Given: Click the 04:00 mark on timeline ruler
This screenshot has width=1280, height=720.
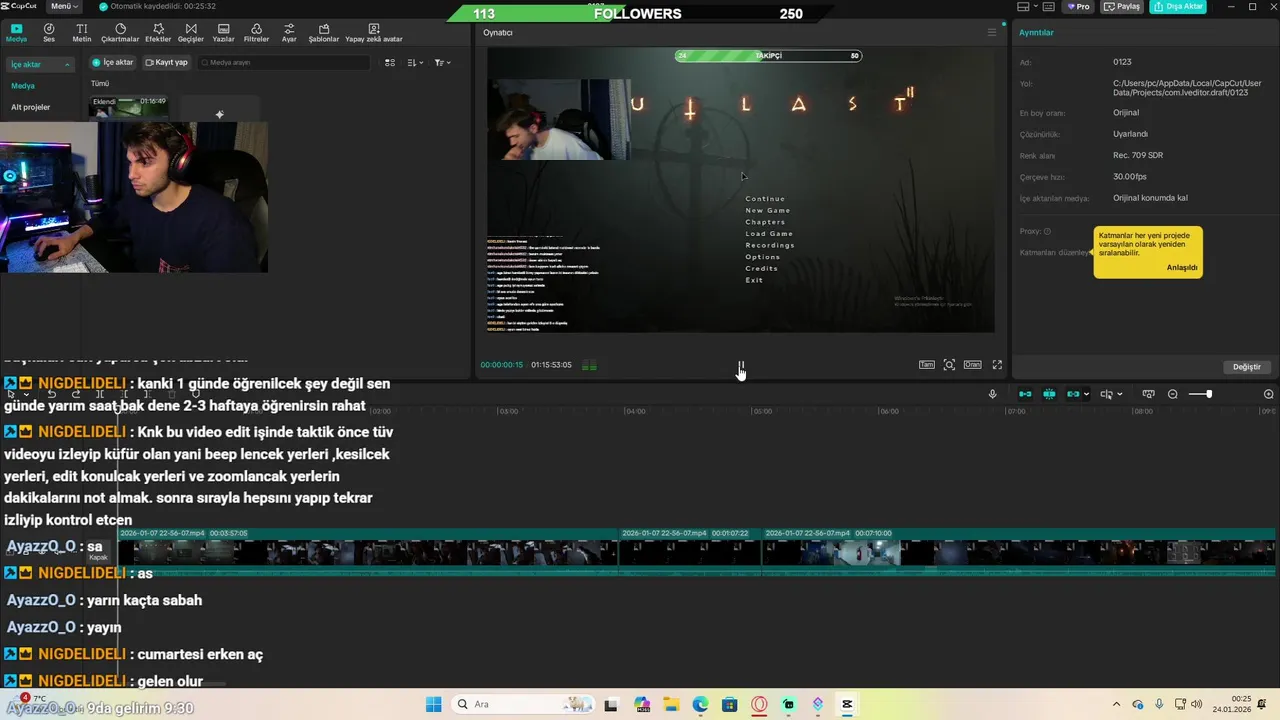Looking at the screenshot, I should pos(635,411).
